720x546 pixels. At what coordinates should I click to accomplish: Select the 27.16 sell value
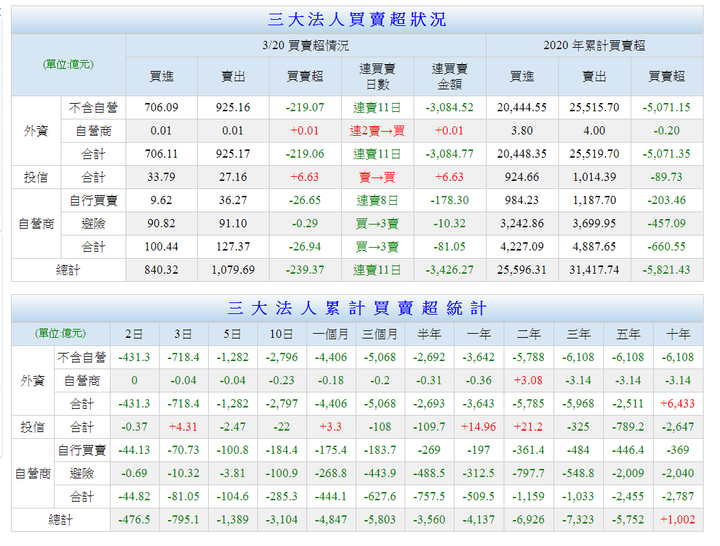point(233,177)
